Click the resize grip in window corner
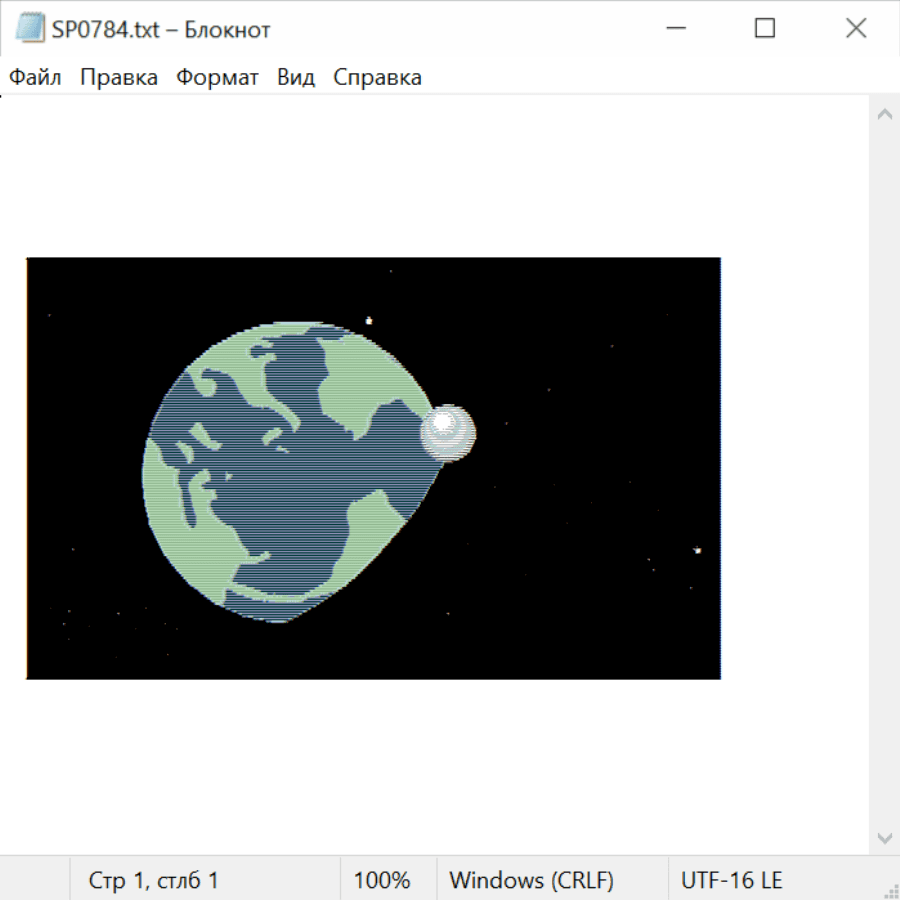 pos(890,890)
